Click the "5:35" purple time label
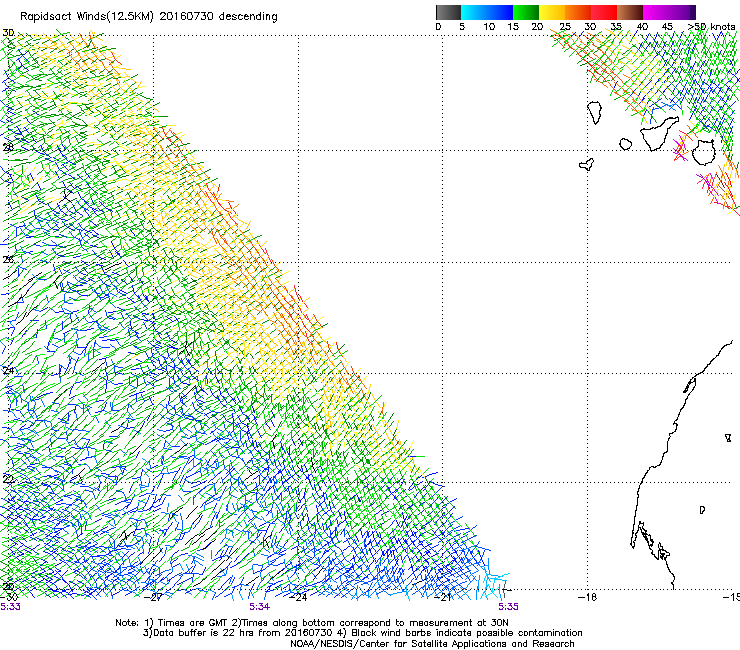Image resolution: width=740 pixels, height=650 pixels. [508, 607]
